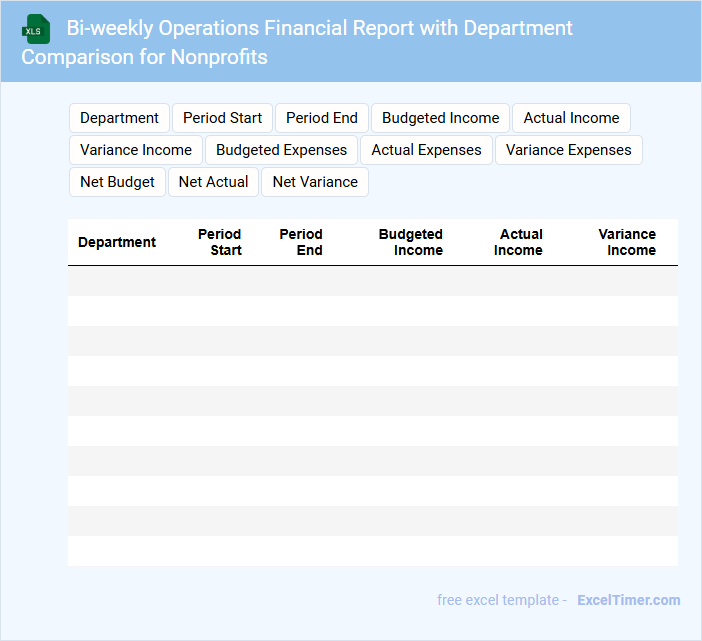Pick the Actual Expenses tag

coord(426,150)
